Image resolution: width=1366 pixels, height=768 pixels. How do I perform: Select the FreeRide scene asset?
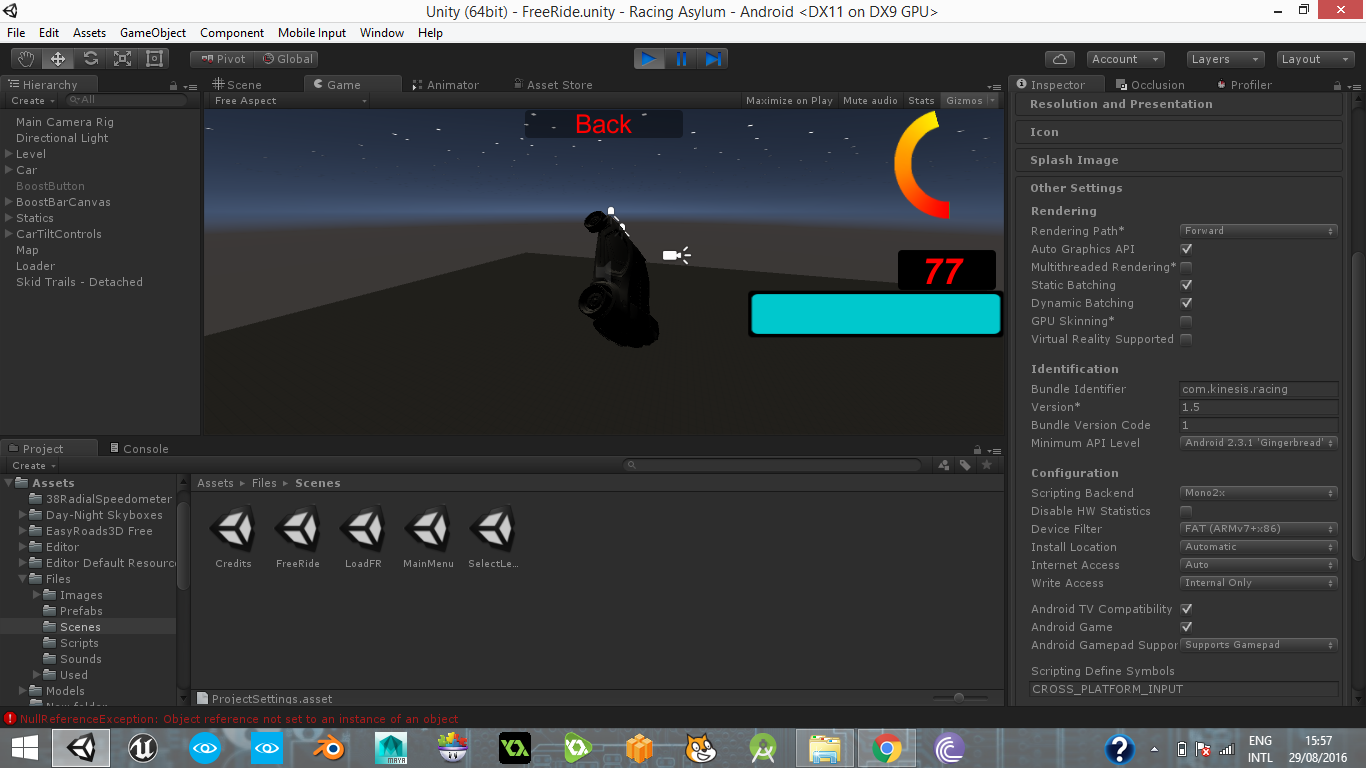click(x=298, y=538)
